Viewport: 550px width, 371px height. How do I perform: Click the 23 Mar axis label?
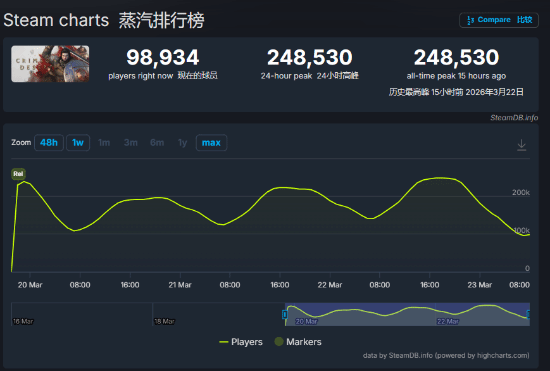479,285
